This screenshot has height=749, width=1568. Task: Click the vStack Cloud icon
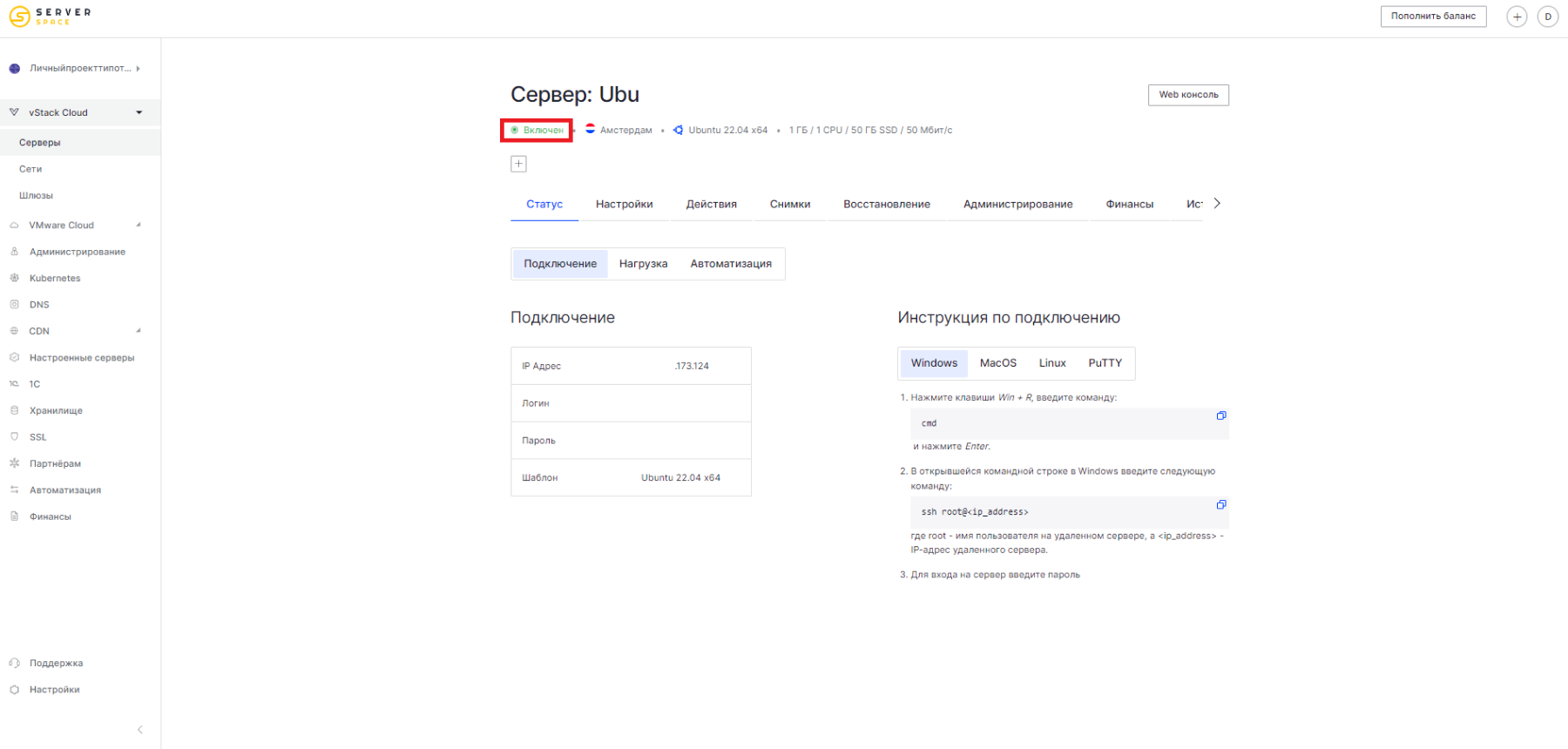coord(14,112)
